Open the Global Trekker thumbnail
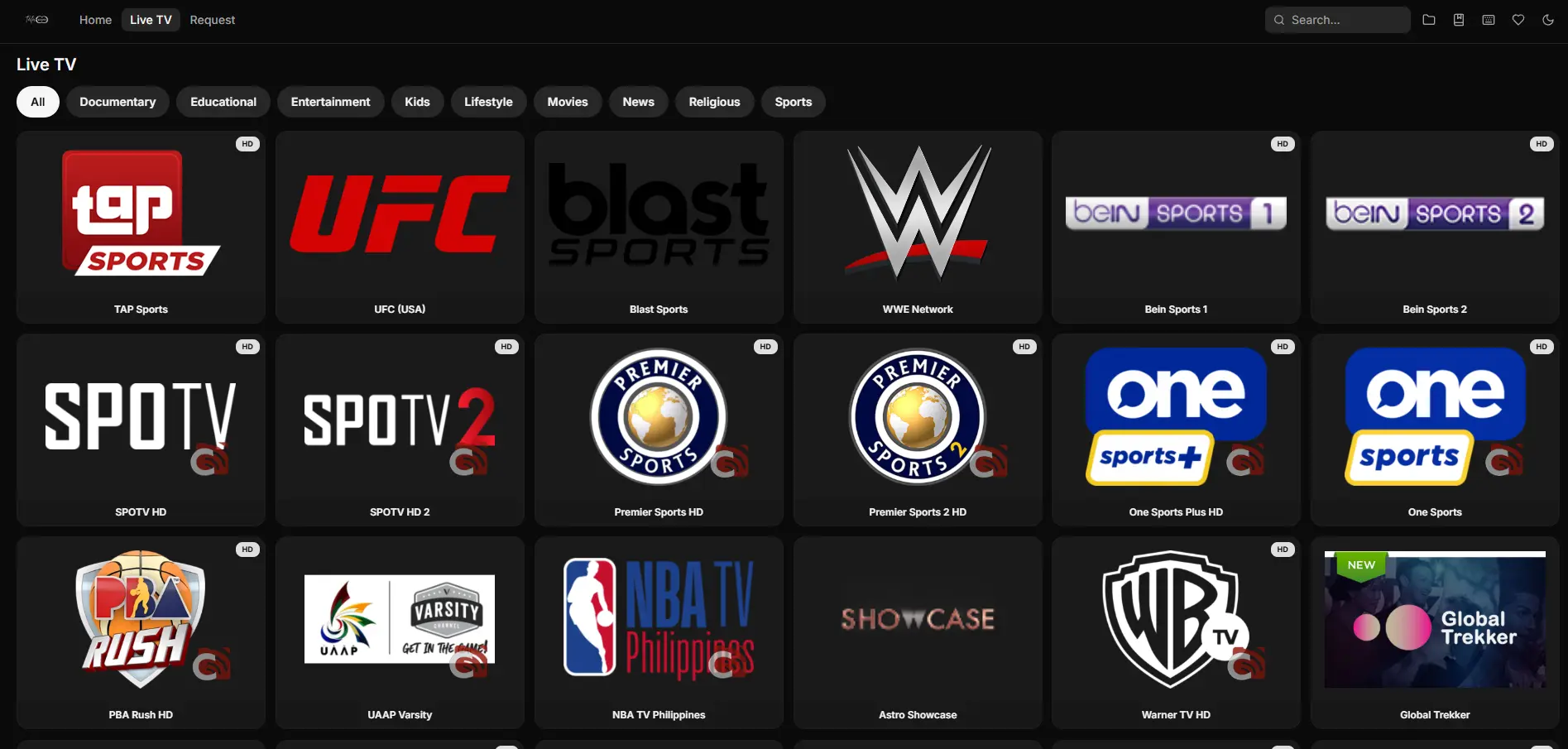The image size is (1568, 749). pyautogui.click(x=1435, y=619)
